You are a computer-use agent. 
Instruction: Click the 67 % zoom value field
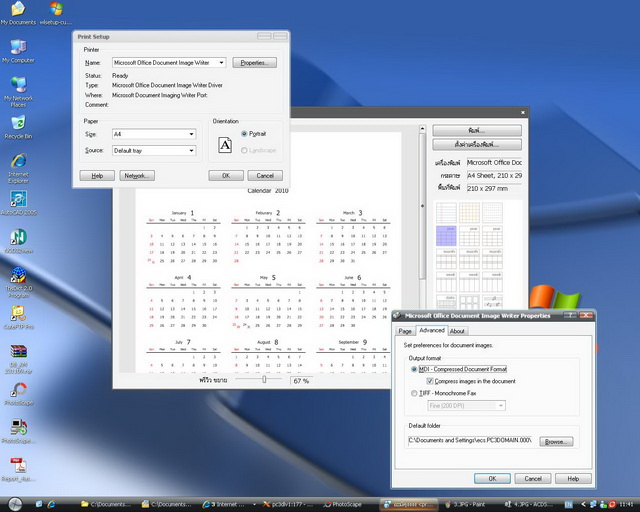tap(301, 381)
